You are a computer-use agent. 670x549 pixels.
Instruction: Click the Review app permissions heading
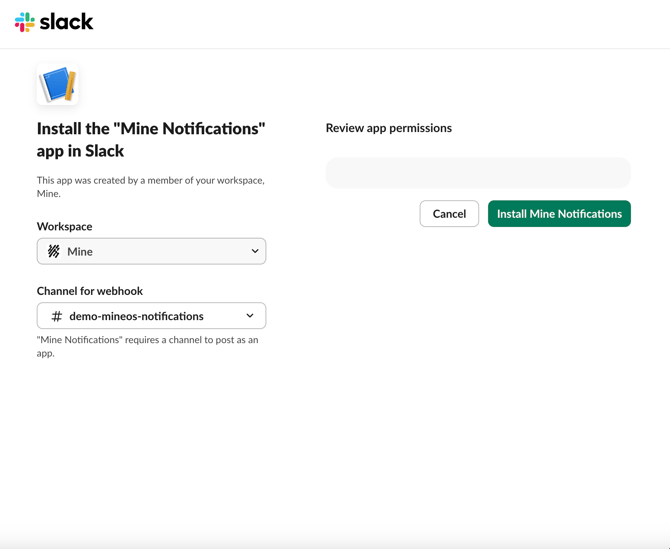click(x=388, y=128)
